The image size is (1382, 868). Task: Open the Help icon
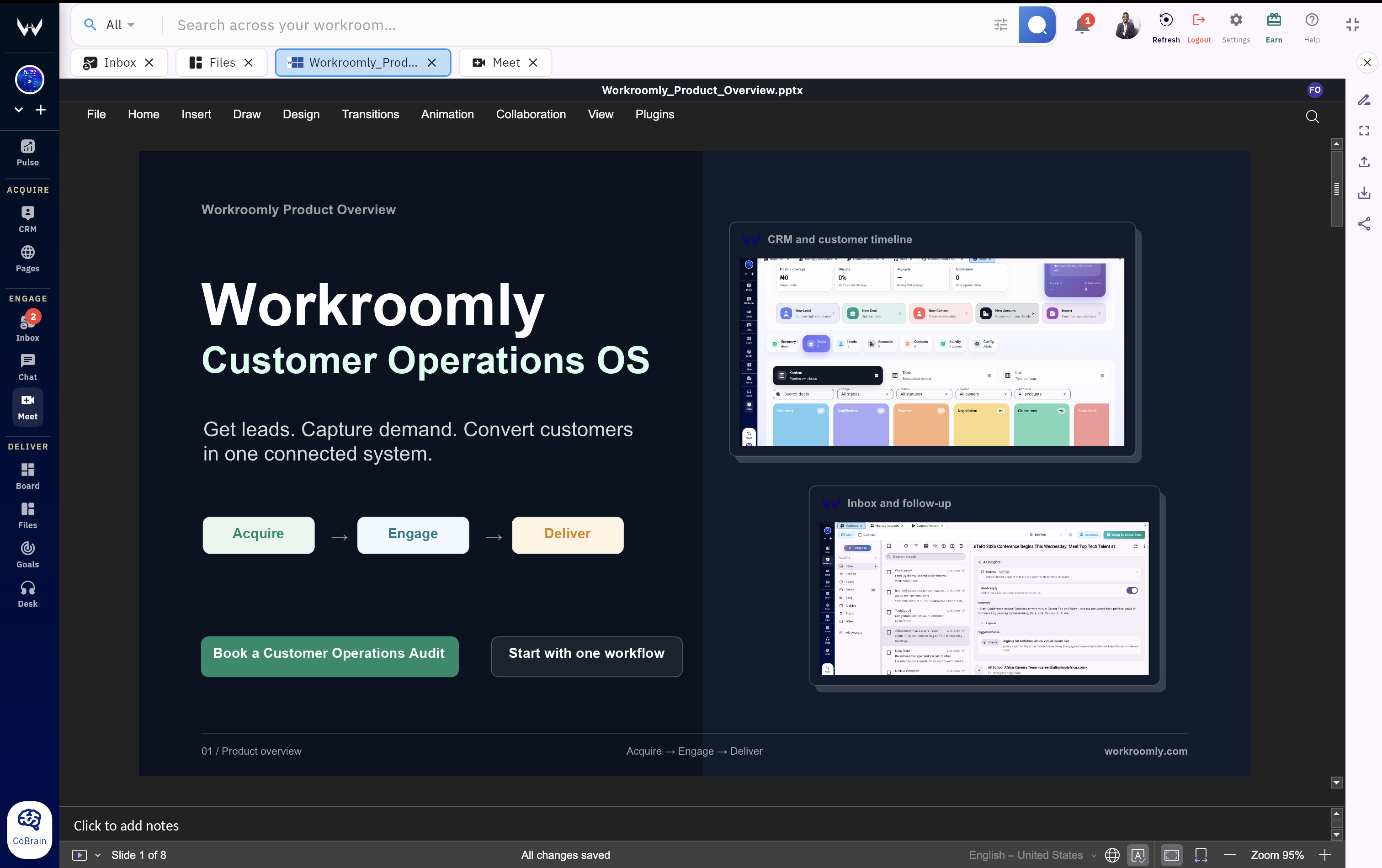[1312, 27]
